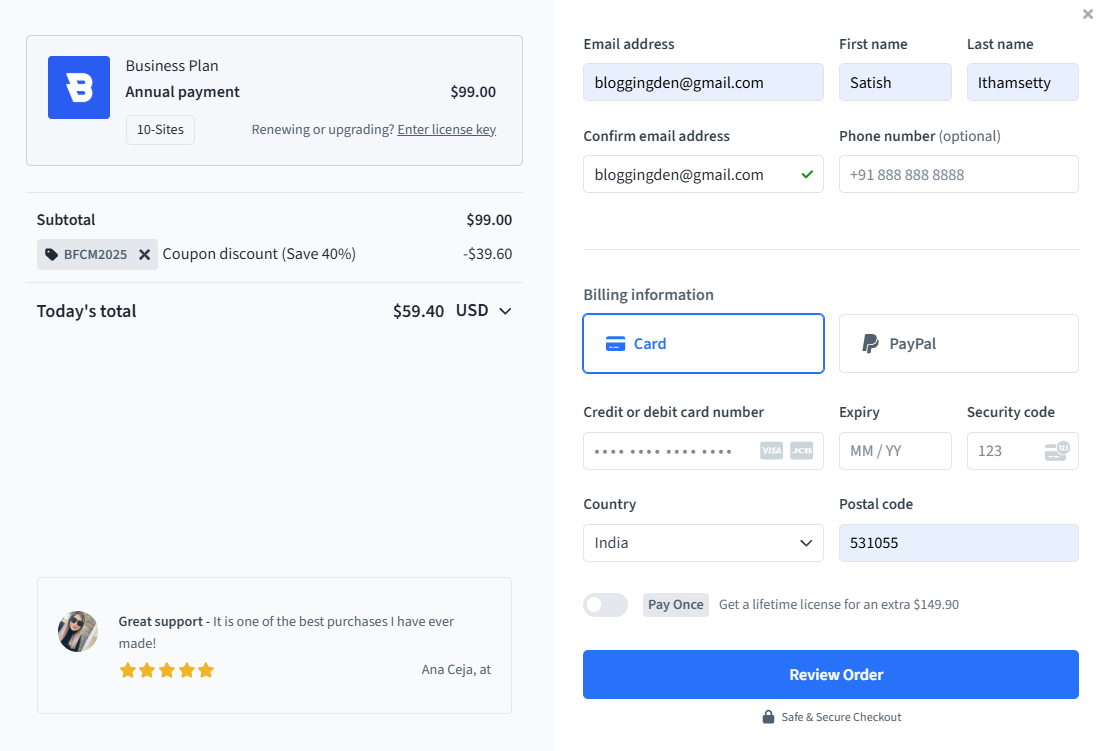Expand the USD currency selector
The image size is (1103, 751).
pyautogui.click(x=484, y=310)
